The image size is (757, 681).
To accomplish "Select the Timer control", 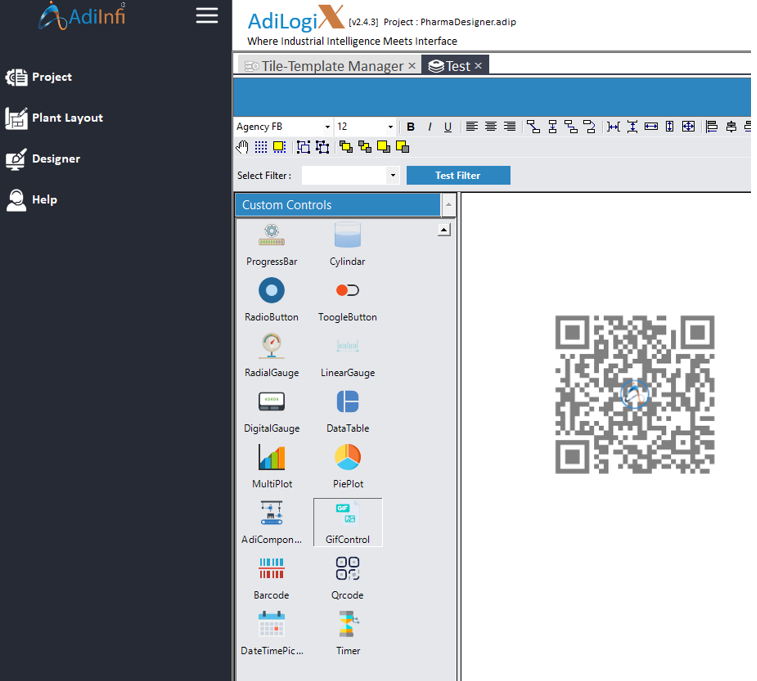I will tap(348, 634).
